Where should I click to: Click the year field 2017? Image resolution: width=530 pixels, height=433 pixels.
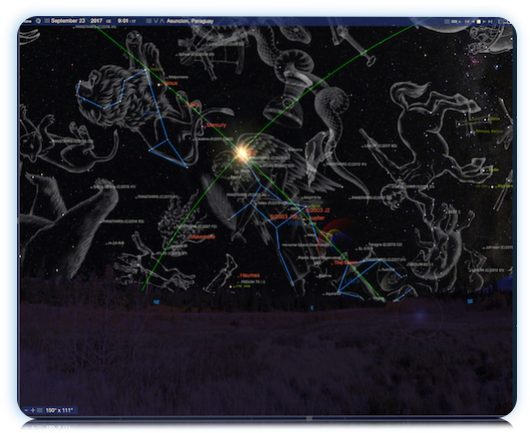click(x=96, y=21)
